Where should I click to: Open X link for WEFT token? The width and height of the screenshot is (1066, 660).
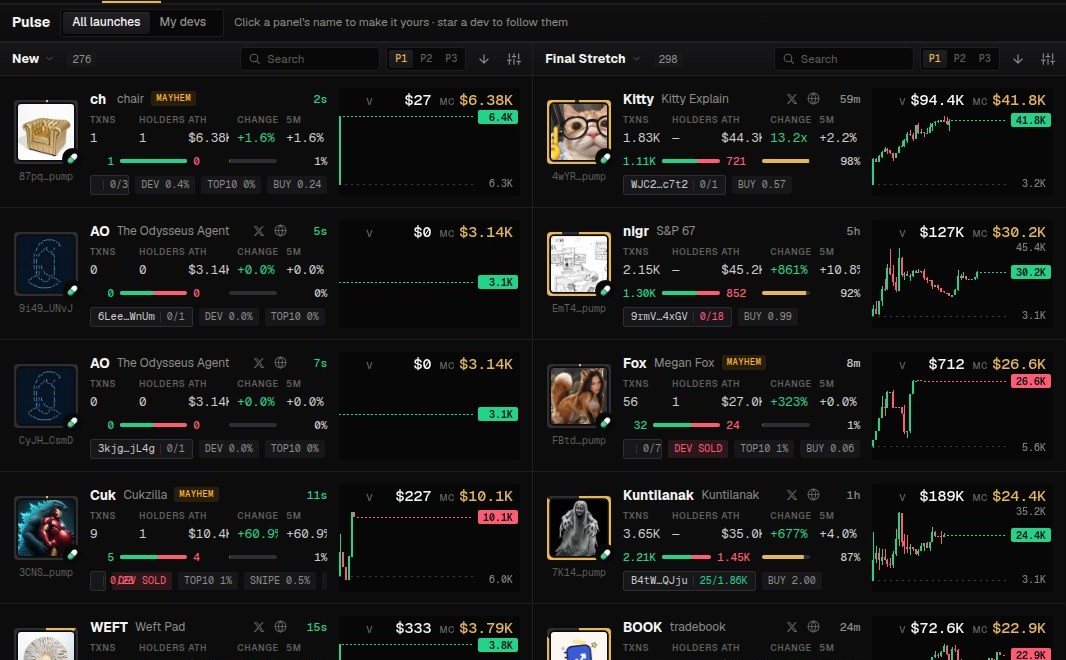point(258,626)
